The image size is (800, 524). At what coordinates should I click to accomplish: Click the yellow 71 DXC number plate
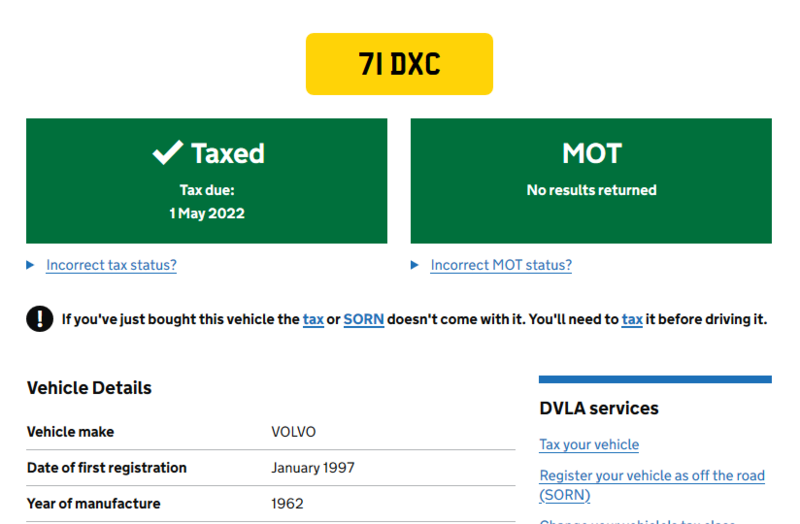coord(399,64)
